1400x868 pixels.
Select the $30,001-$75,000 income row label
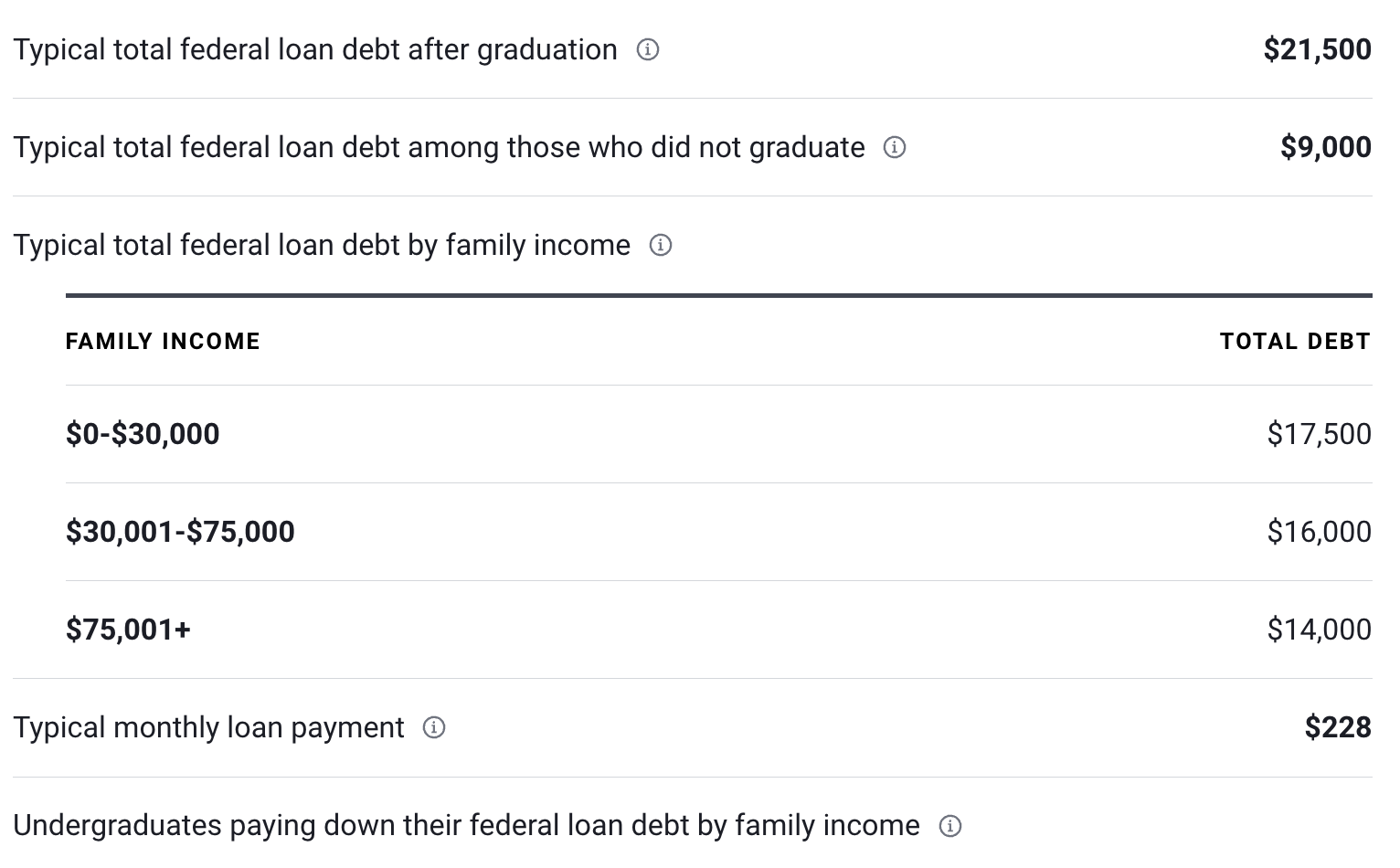(180, 532)
